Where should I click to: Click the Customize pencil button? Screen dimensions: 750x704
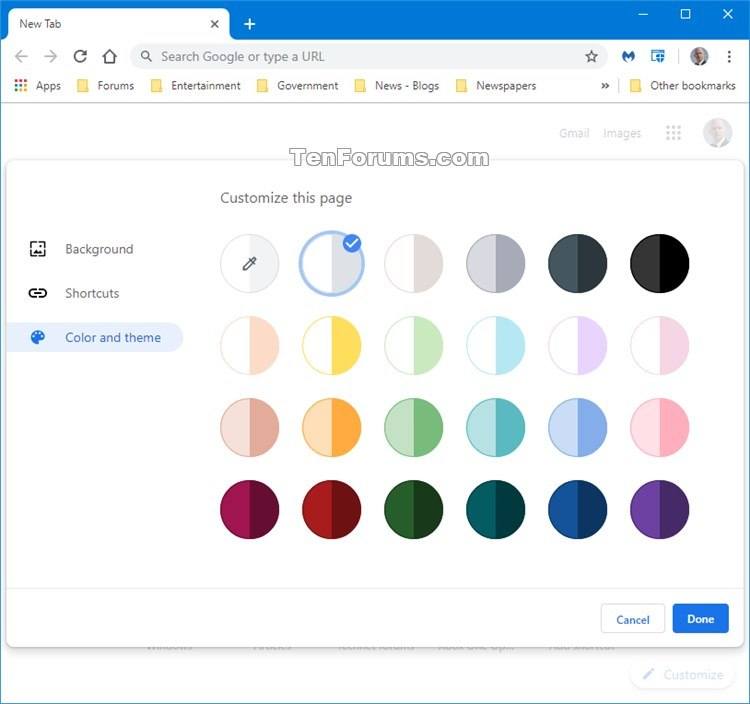[x=683, y=675]
